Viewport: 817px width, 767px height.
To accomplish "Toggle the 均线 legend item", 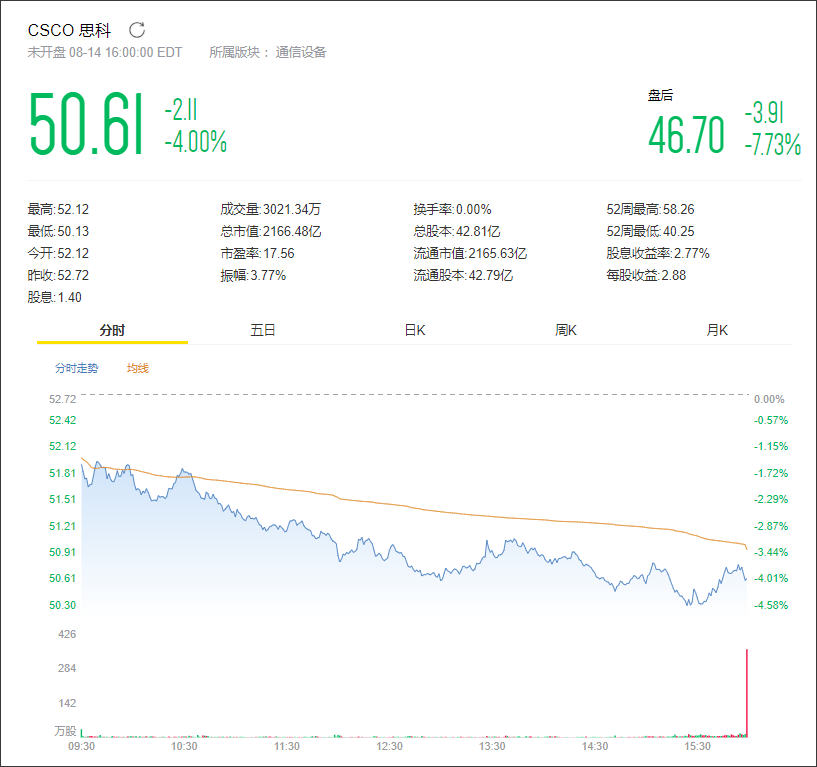I will (138, 368).
